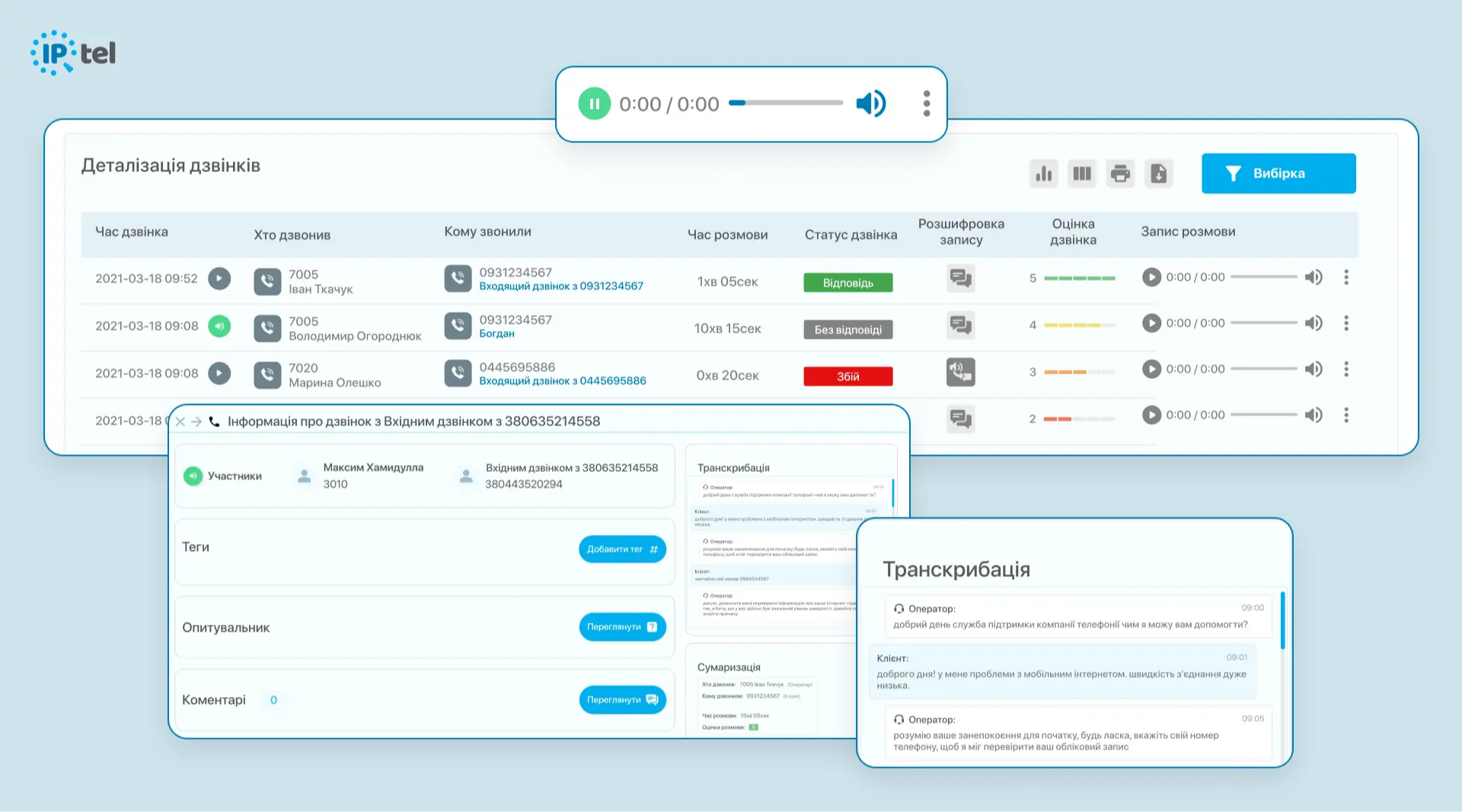Click the red Збій status badge
This screenshot has height=812, width=1462.
click(x=848, y=377)
